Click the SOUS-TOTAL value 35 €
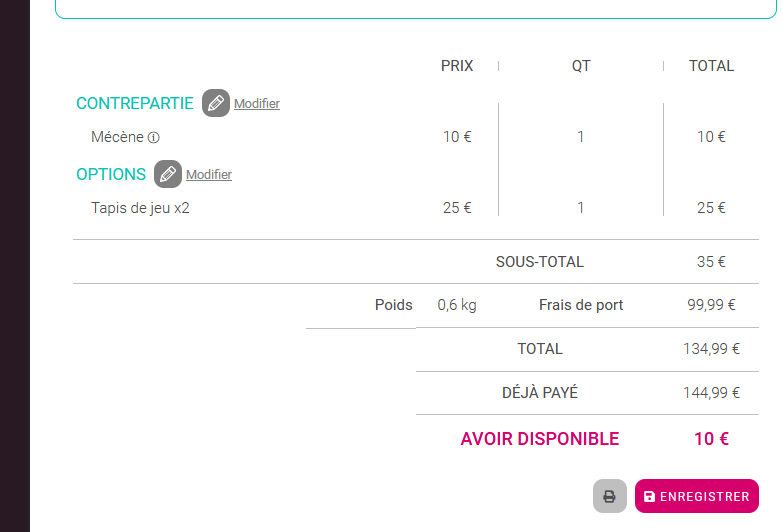Image resolution: width=783 pixels, height=532 pixels. tap(711, 262)
